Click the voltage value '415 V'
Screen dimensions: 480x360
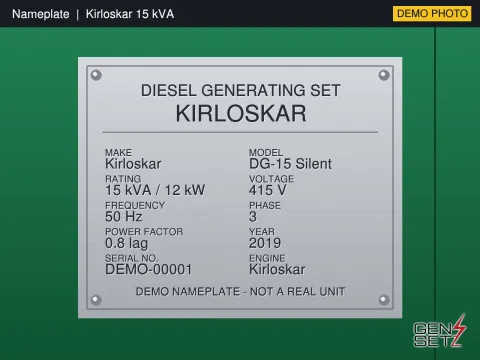(268, 190)
